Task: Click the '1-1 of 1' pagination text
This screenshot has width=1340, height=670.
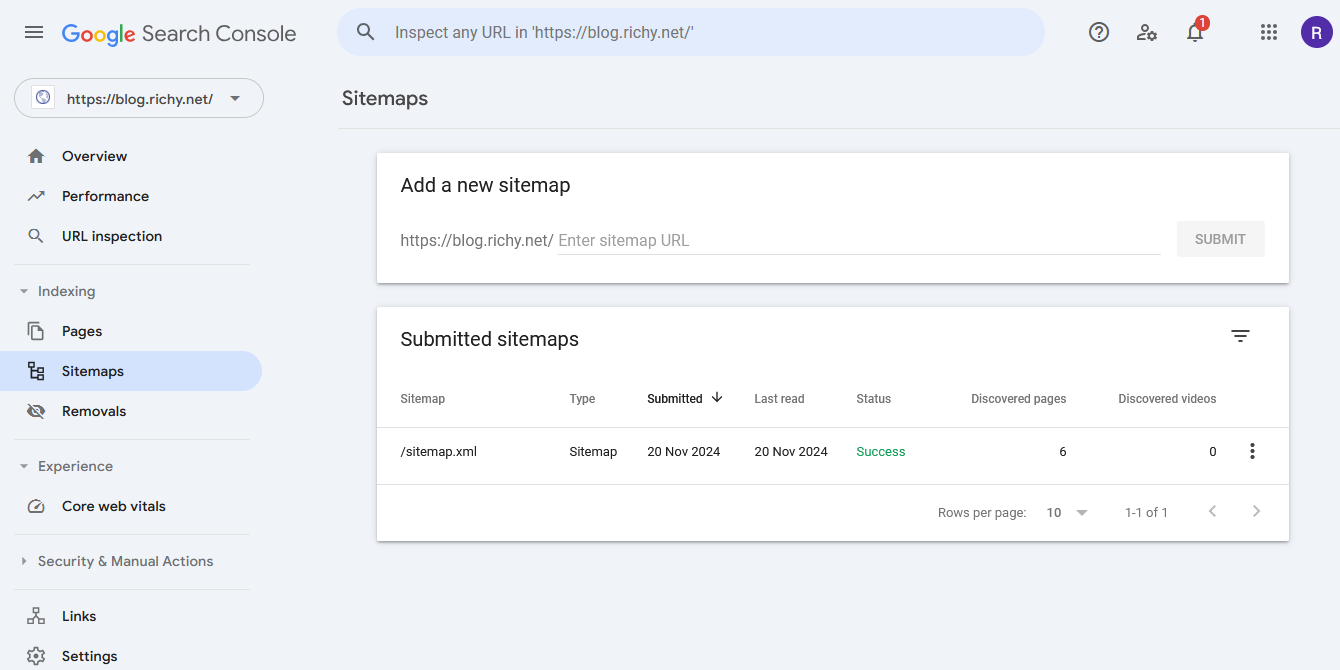Action: click(x=1146, y=513)
